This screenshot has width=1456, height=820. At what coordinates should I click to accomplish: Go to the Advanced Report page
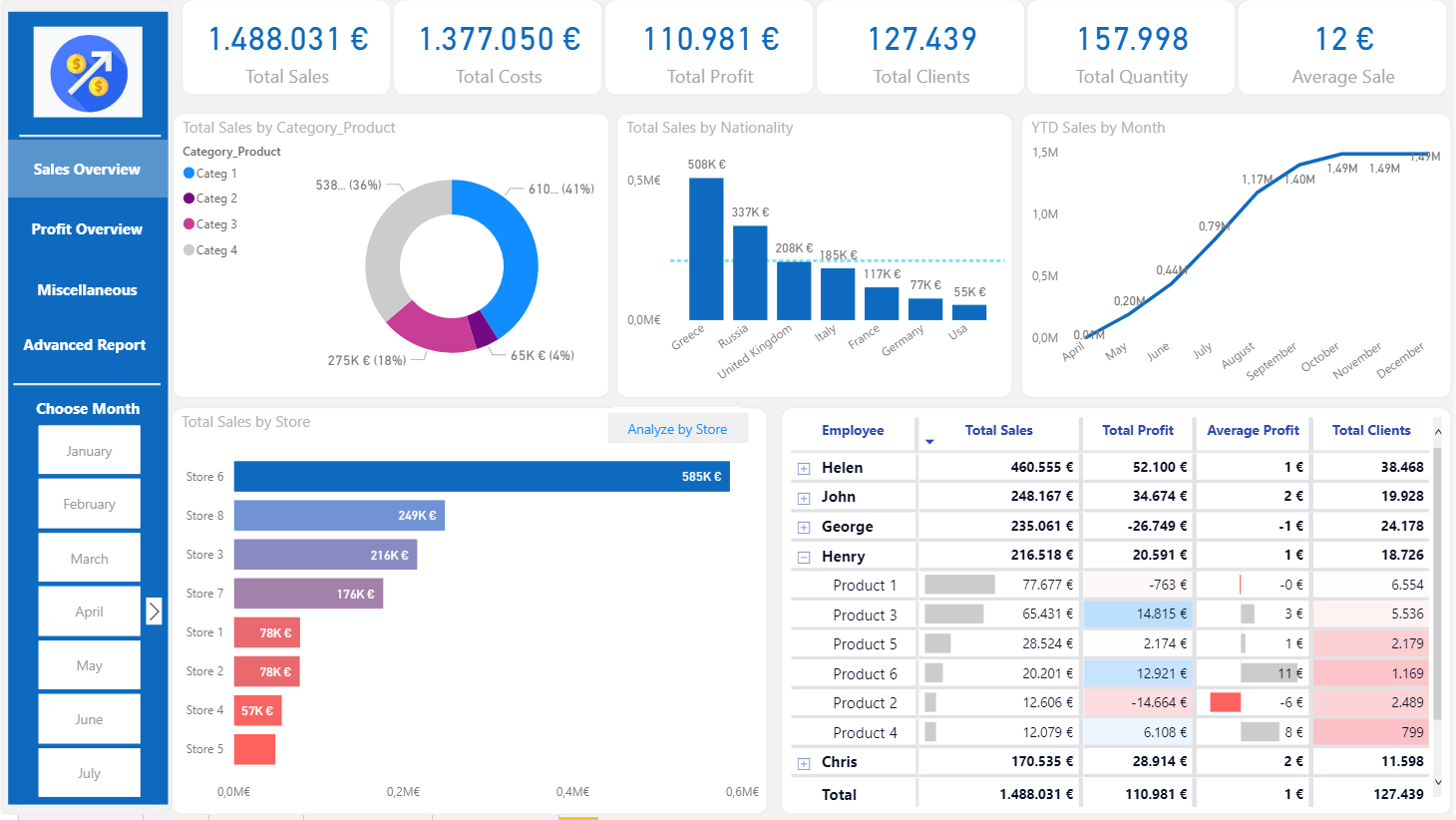click(x=85, y=345)
